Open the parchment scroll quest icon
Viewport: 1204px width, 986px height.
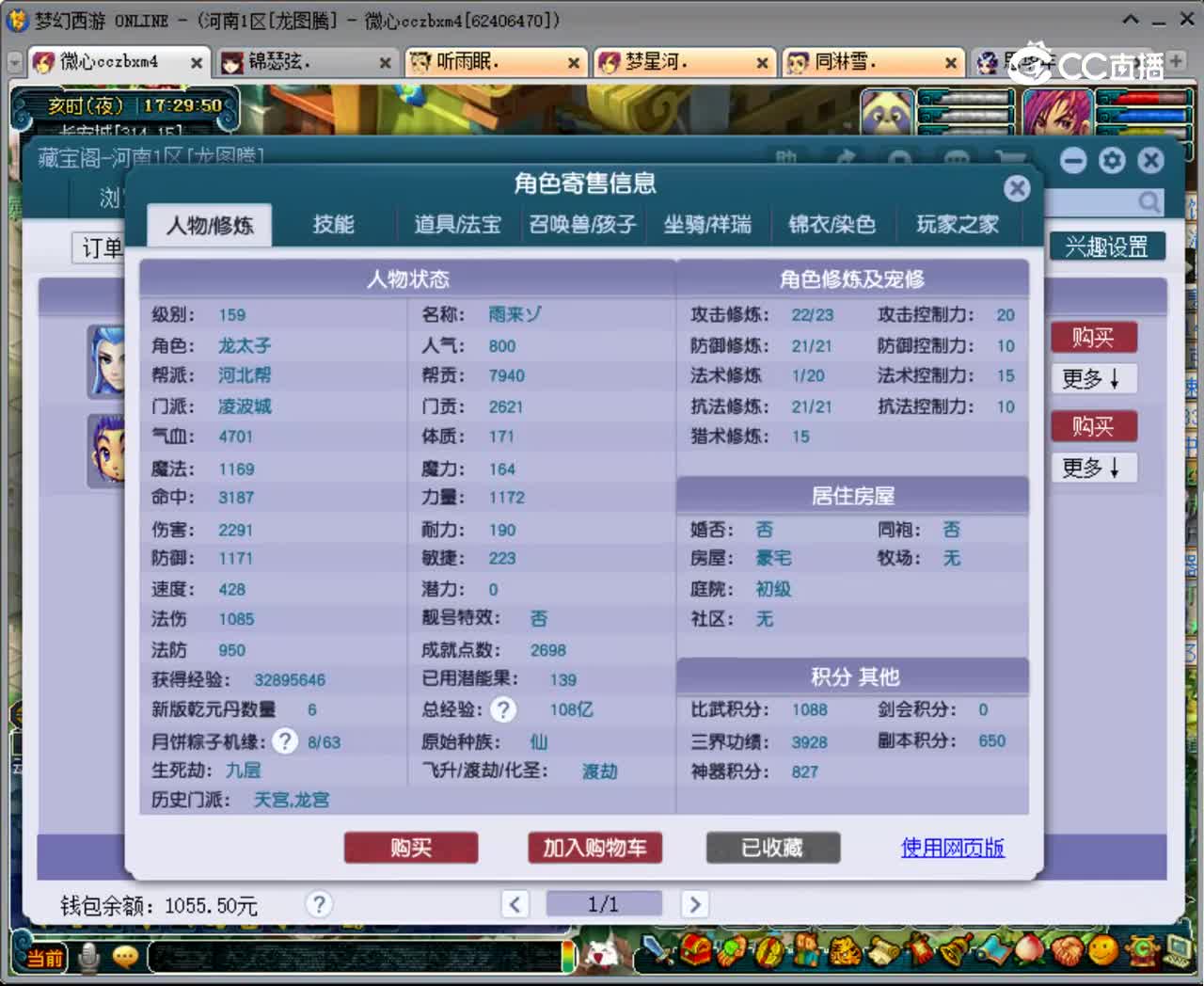883,952
